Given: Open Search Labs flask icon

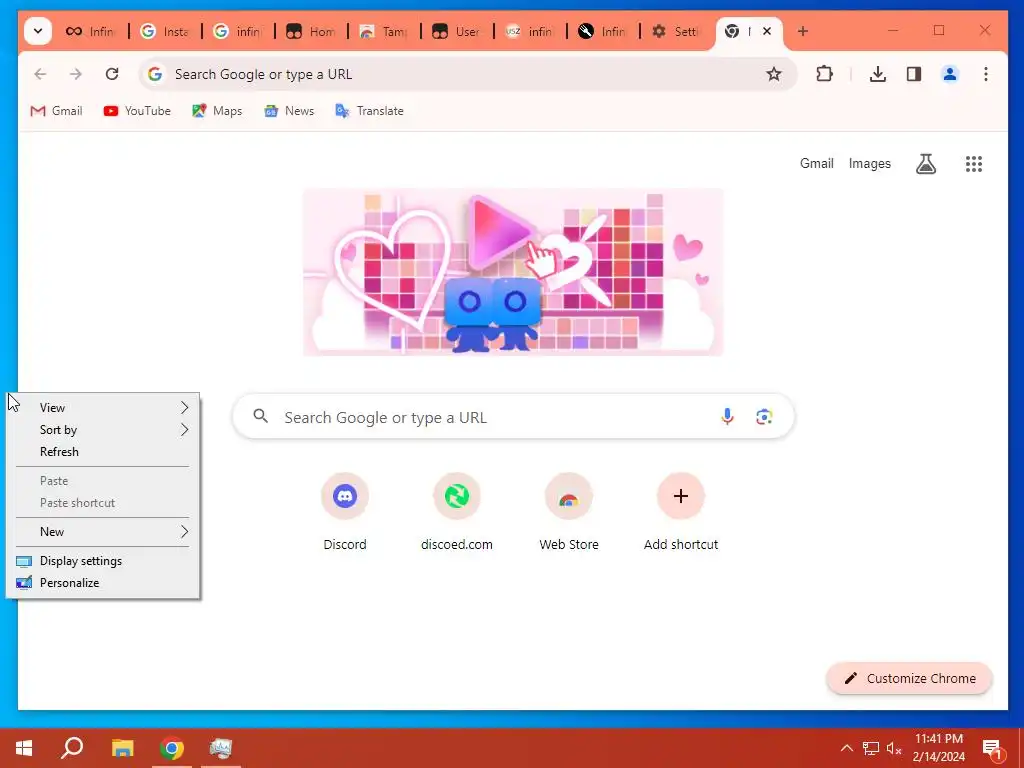Looking at the screenshot, I should tap(925, 163).
